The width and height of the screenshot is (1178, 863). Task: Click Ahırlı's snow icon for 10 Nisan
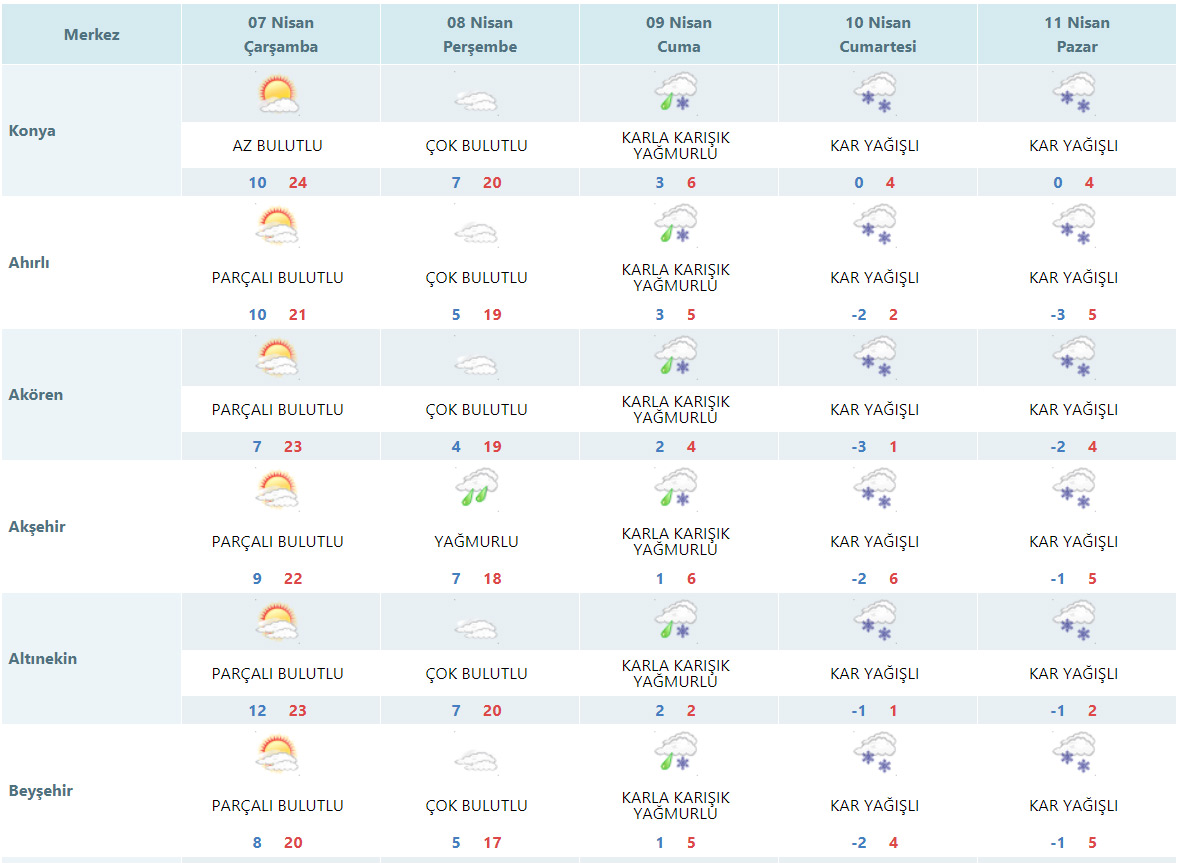coord(875,225)
